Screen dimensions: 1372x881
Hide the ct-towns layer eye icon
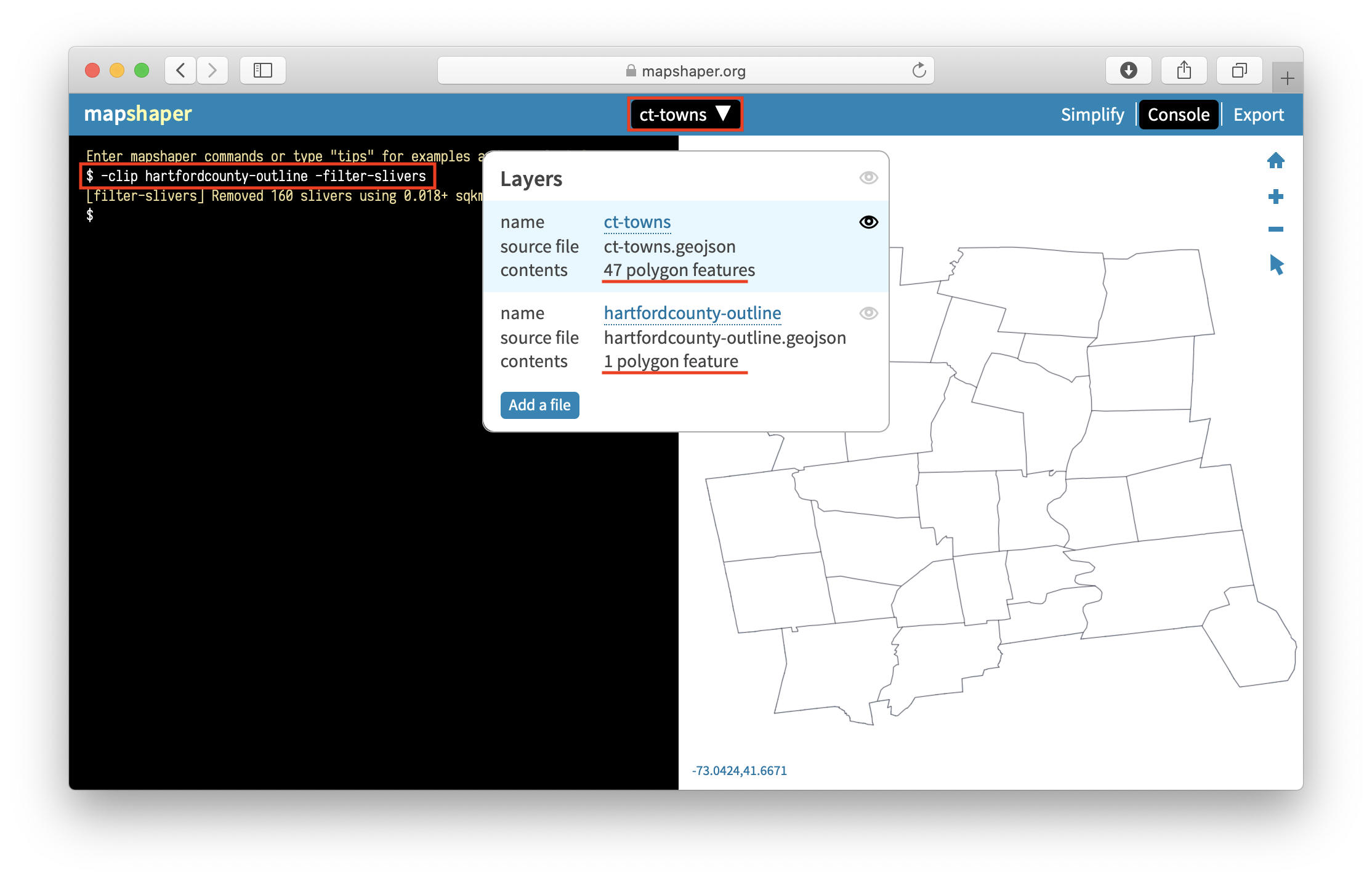[868, 222]
